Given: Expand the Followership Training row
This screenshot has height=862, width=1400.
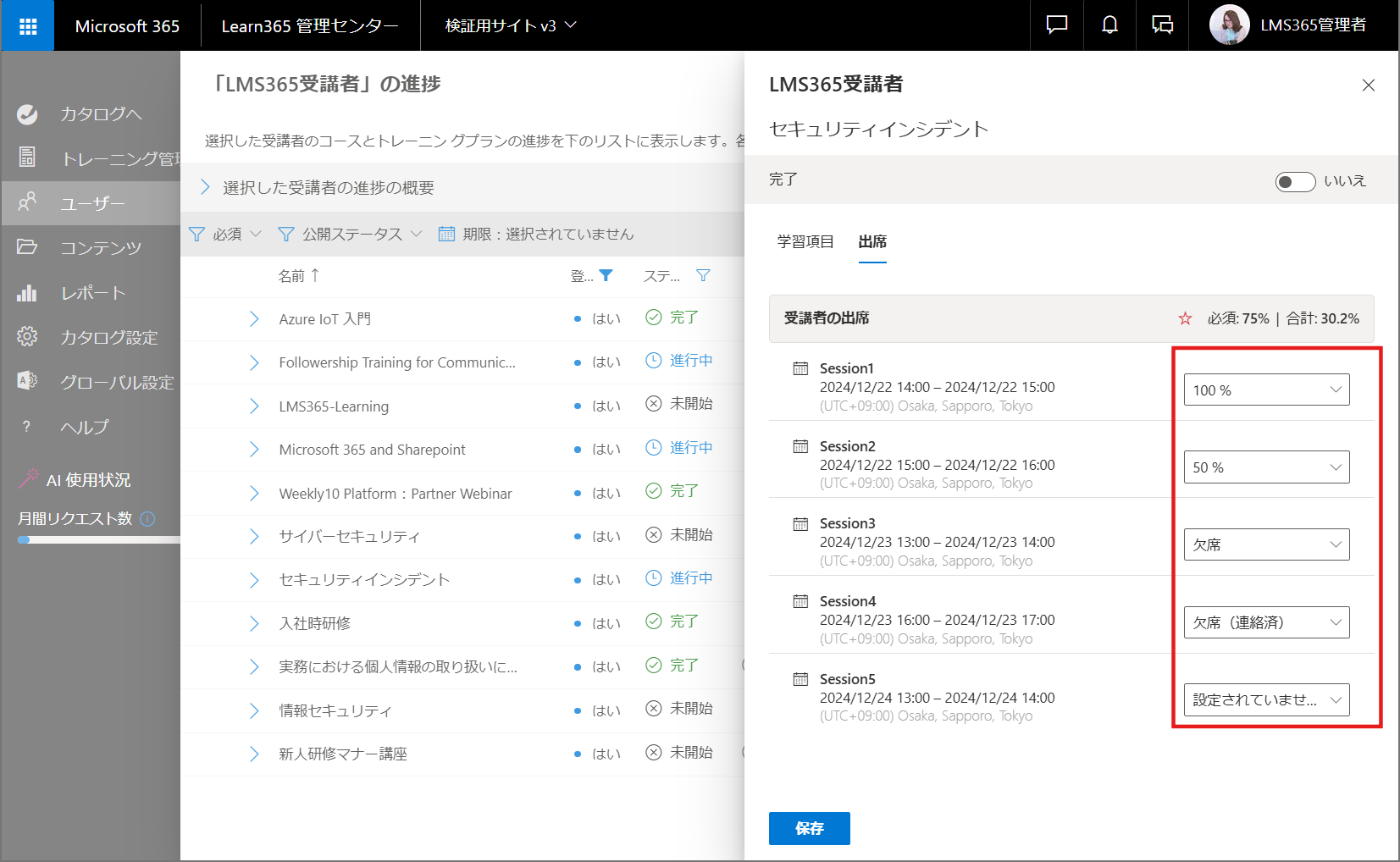Looking at the screenshot, I should (254, 362).
